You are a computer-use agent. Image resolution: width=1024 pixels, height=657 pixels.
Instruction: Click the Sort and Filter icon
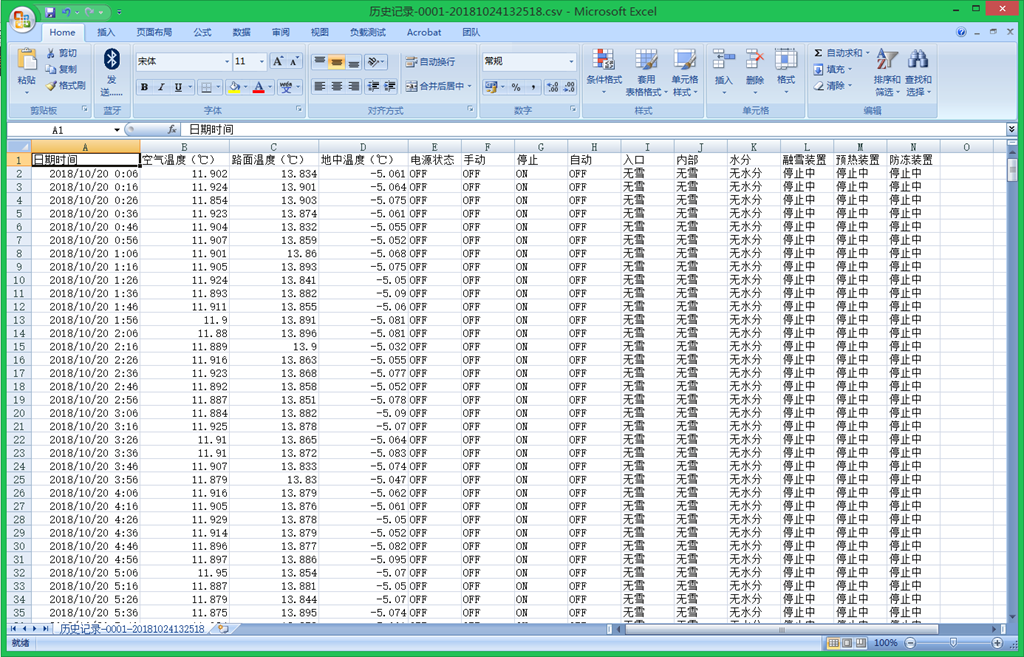(886, 61)
